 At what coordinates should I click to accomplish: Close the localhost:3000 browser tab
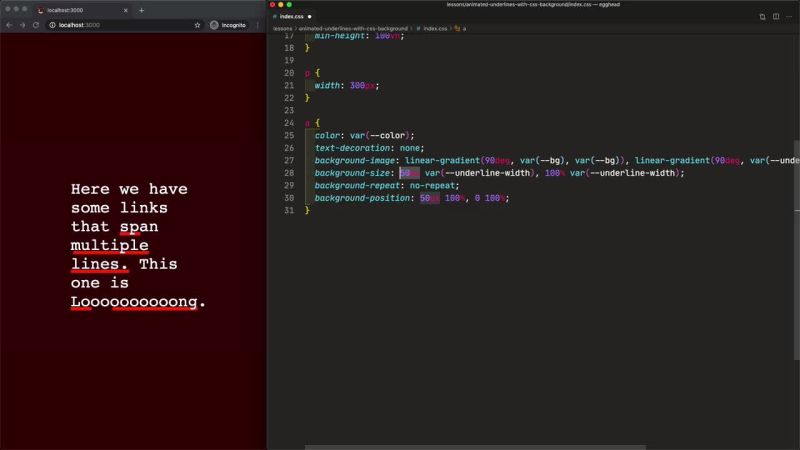(x=126, y=10)
